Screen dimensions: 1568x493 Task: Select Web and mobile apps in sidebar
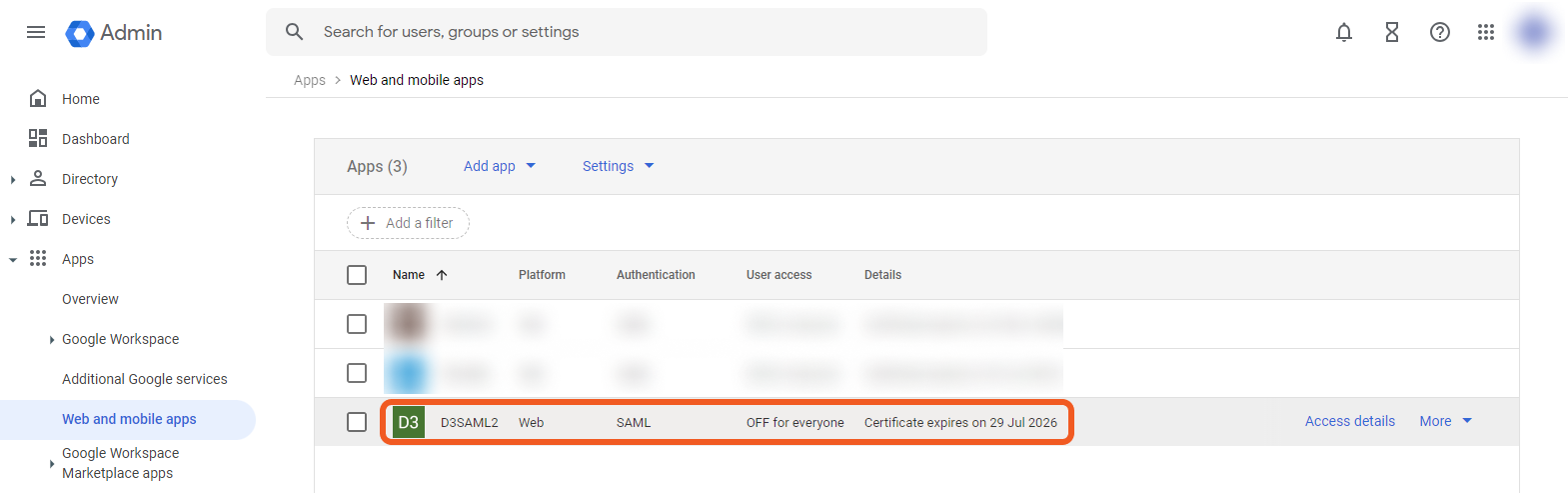point(129,419)
